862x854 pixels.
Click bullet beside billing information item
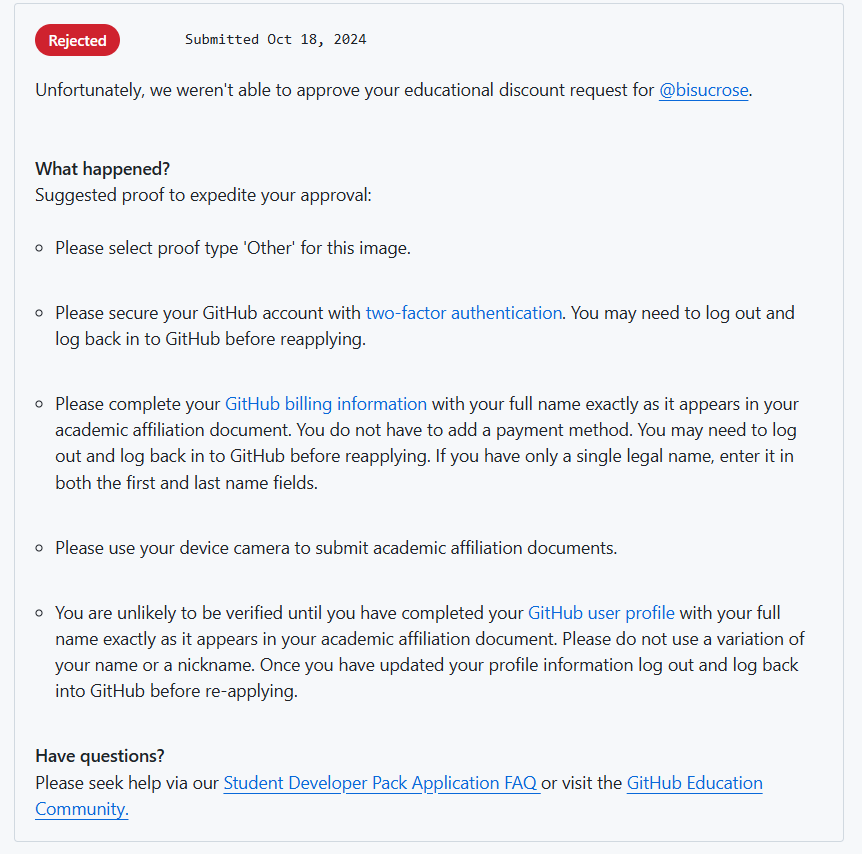[39, 404]
